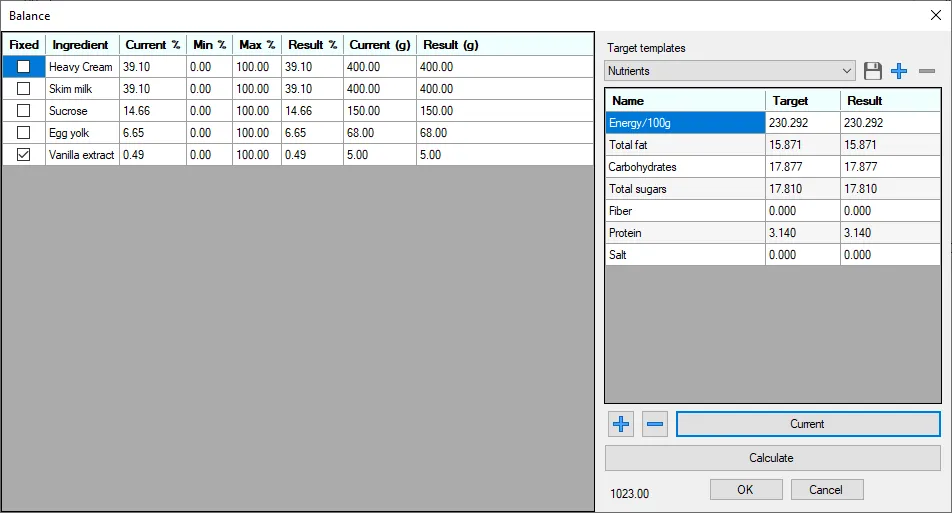This screenshot has height=513, width=952.
Task: Click the Calculate button
Action: tap(772, 458)
